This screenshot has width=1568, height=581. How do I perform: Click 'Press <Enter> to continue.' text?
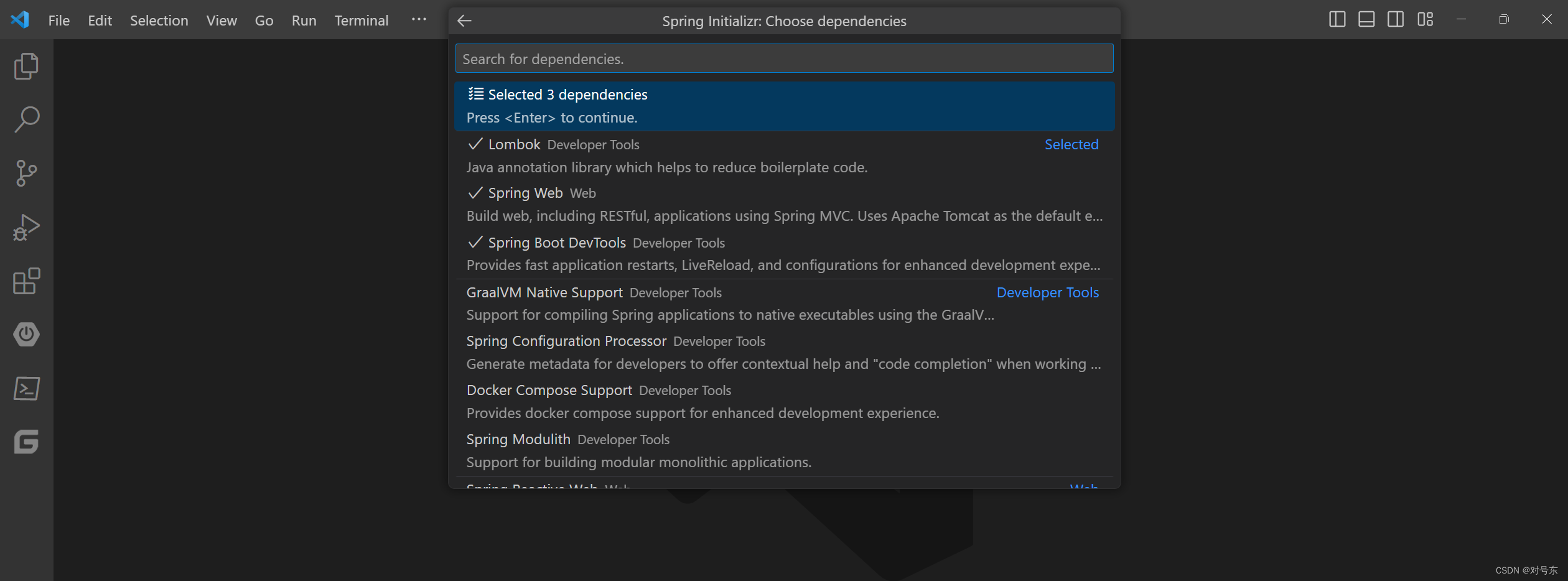[x=552, y=118]
